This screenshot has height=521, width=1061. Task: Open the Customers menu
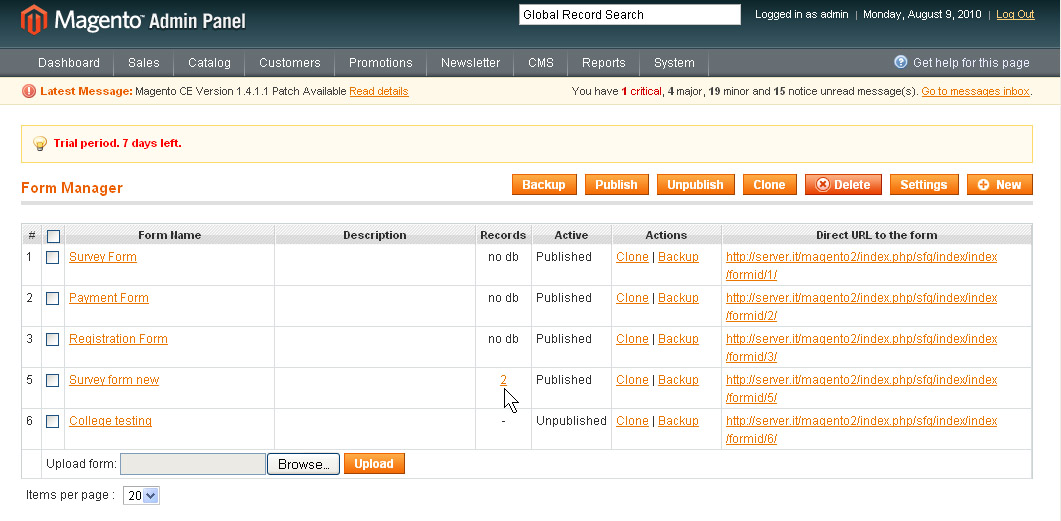pyautogui.click(x=290, y=63)
